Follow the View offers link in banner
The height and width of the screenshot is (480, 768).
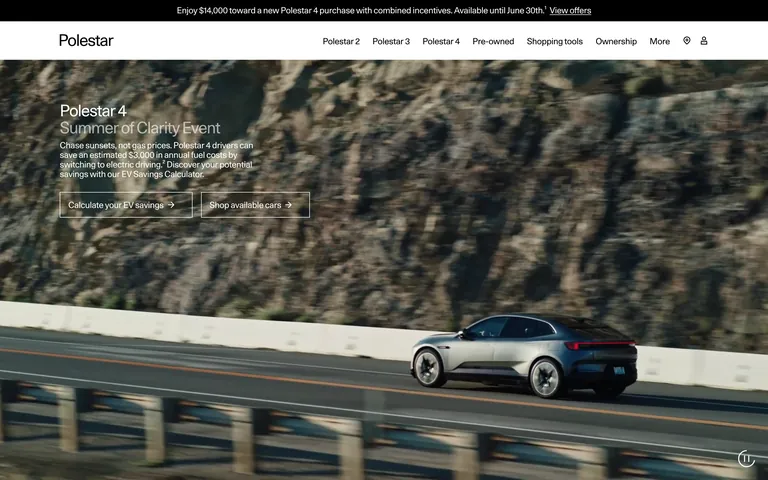point(570,10)
